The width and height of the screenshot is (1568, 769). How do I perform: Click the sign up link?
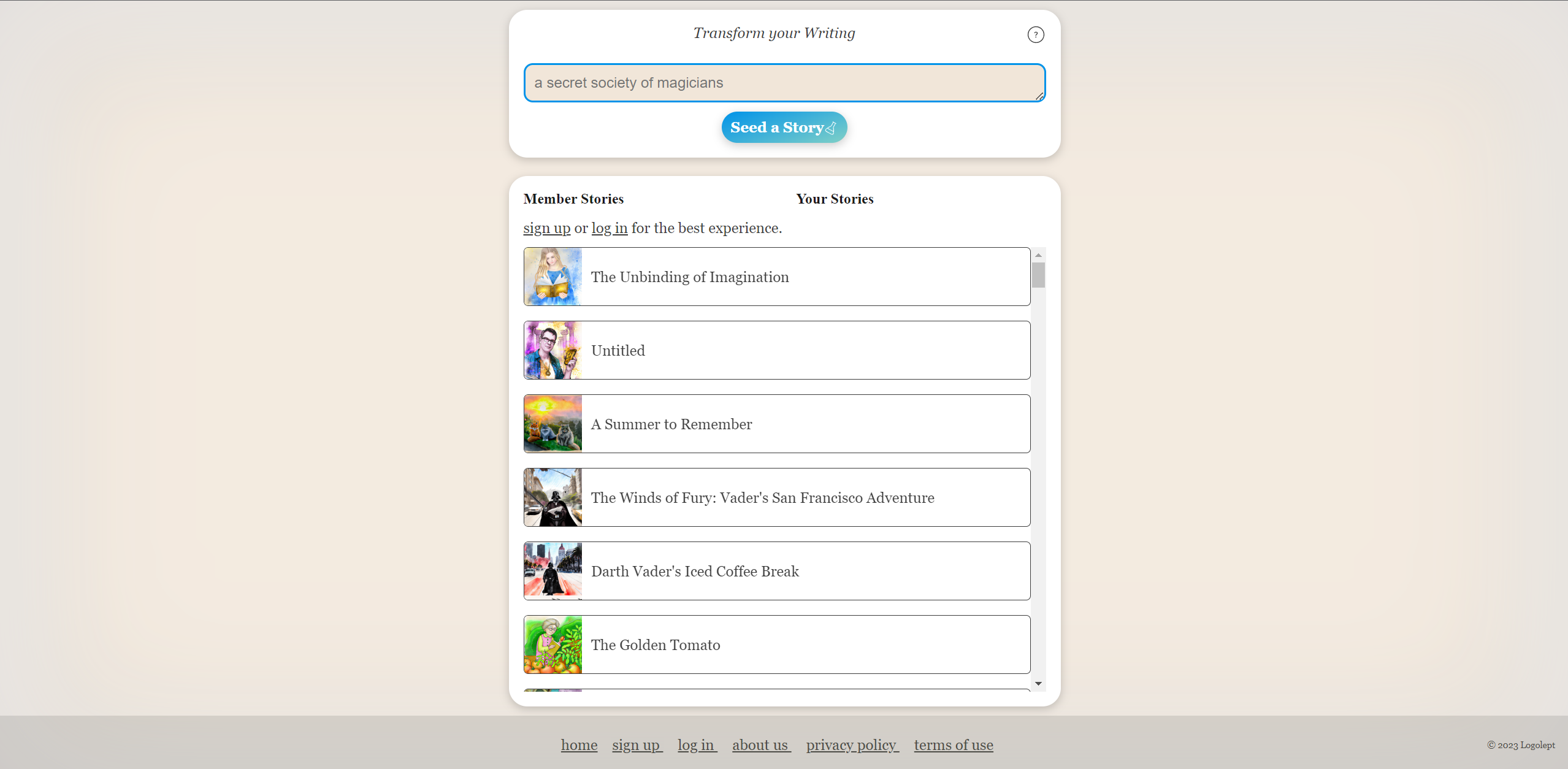[x=546, y=228]
